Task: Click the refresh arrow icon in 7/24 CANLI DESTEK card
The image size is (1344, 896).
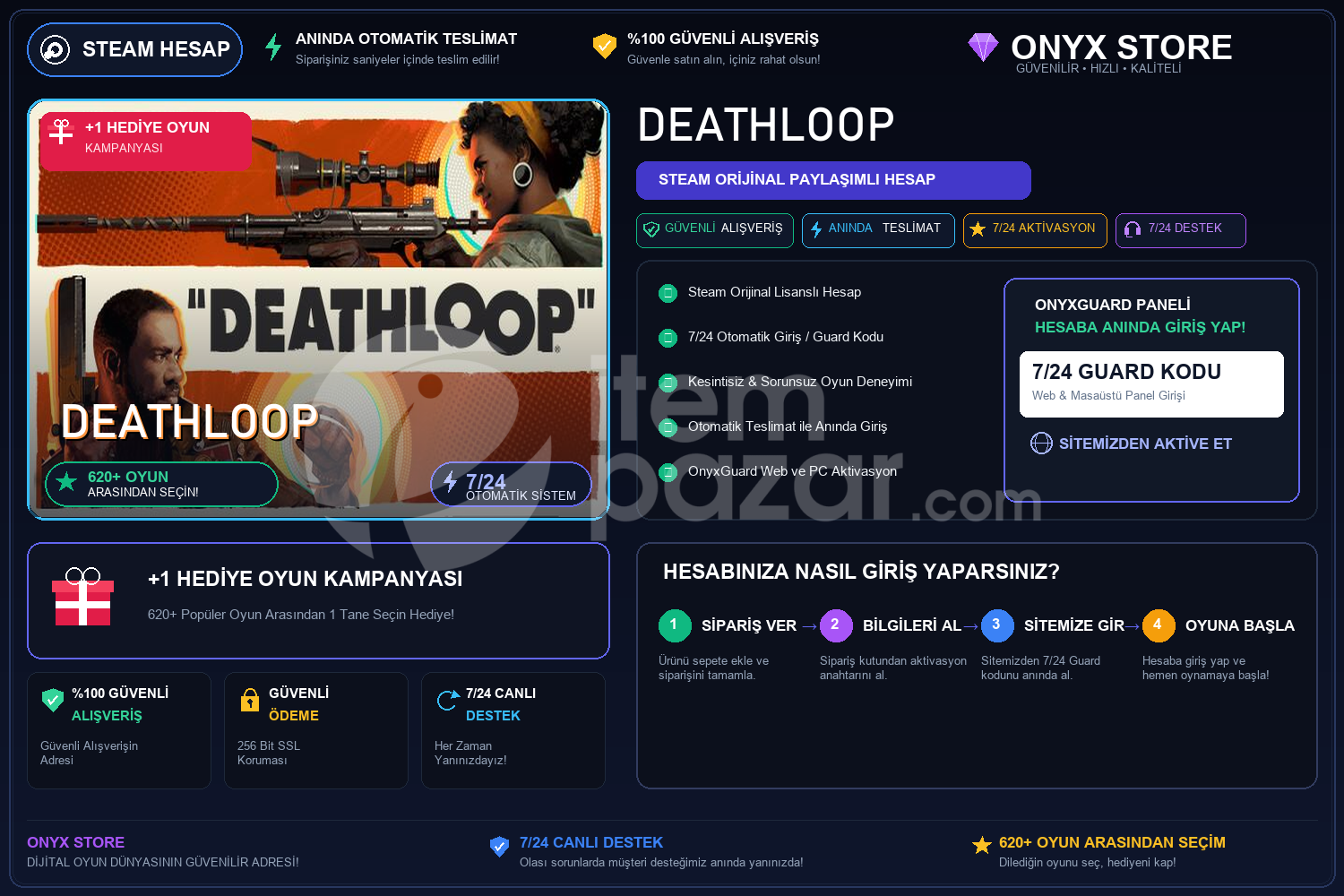Action: click(x=447, y=701)
